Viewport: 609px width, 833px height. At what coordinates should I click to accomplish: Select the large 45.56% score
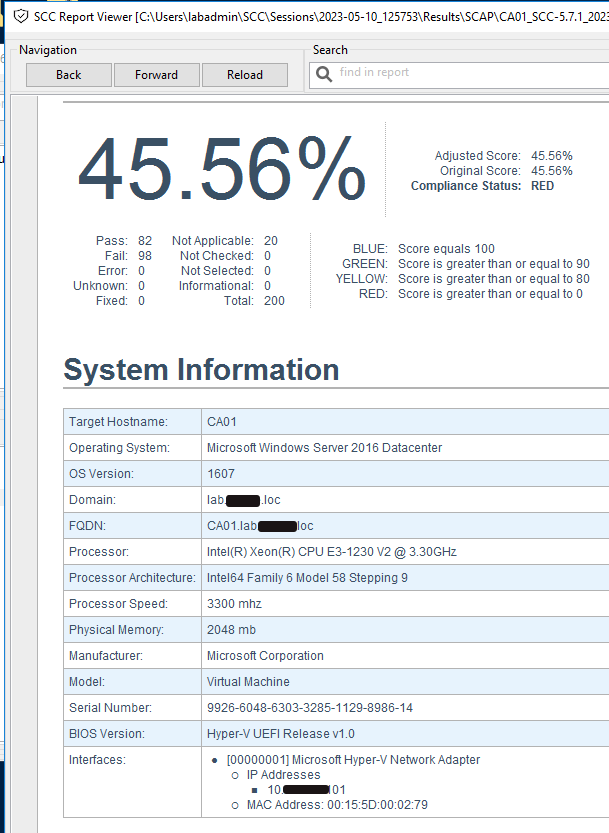tap(222, 169)
